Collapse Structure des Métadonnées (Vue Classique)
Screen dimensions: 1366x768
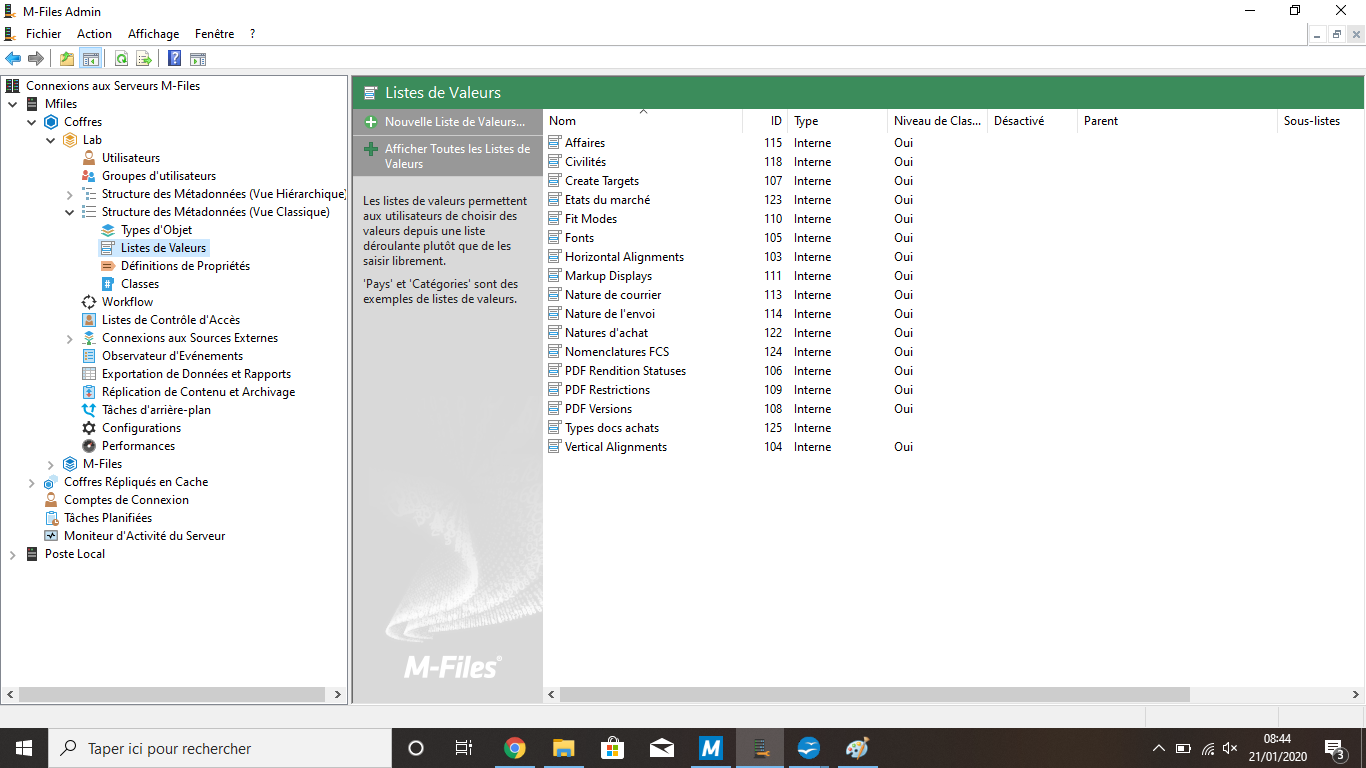click(x=70, y=212)
